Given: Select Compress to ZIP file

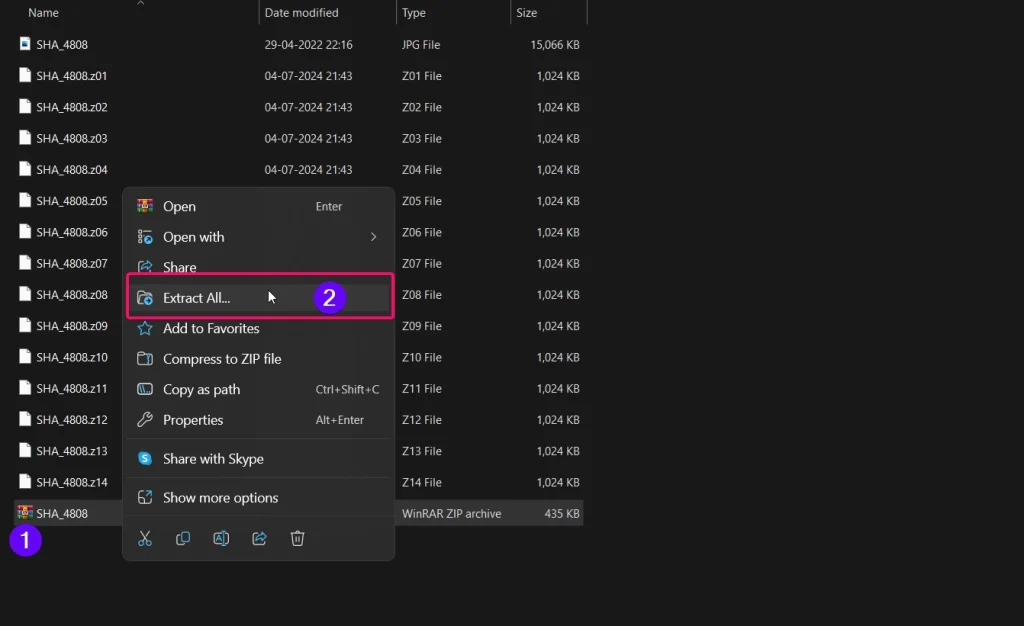Looking at the screenshot, I should pyautogui.click(x=259, y=359).
